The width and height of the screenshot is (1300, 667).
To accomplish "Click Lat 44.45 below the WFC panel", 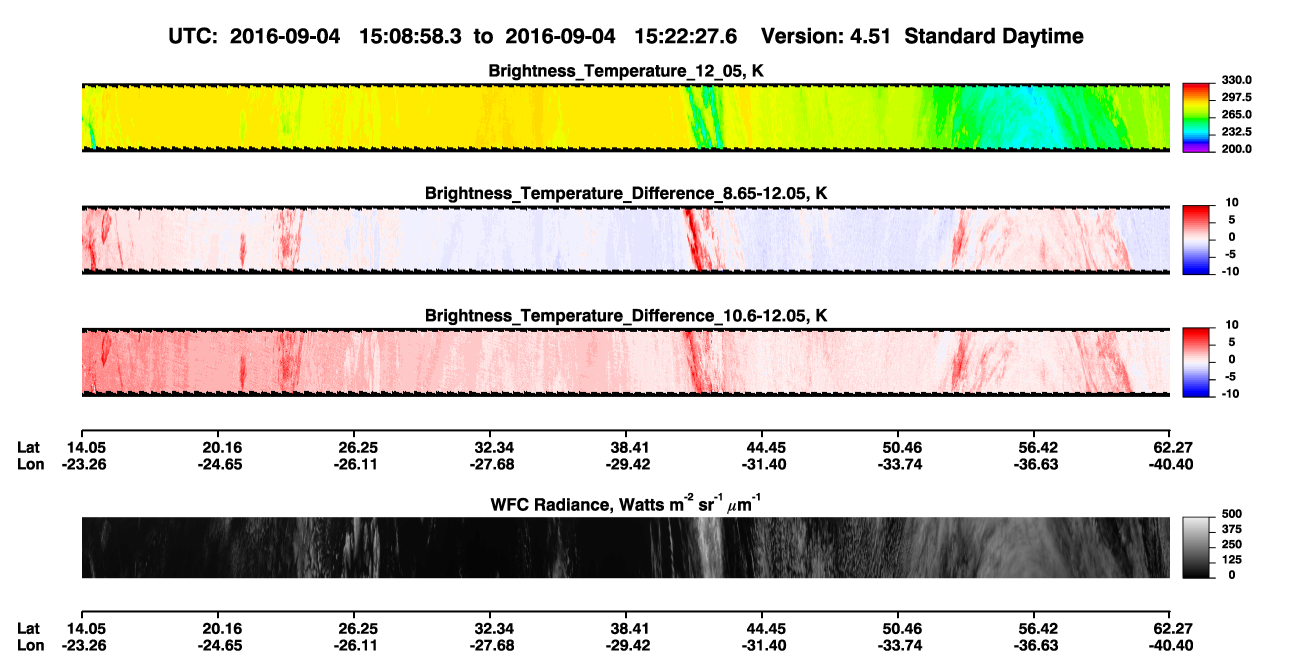I will [x=762, y=628].
